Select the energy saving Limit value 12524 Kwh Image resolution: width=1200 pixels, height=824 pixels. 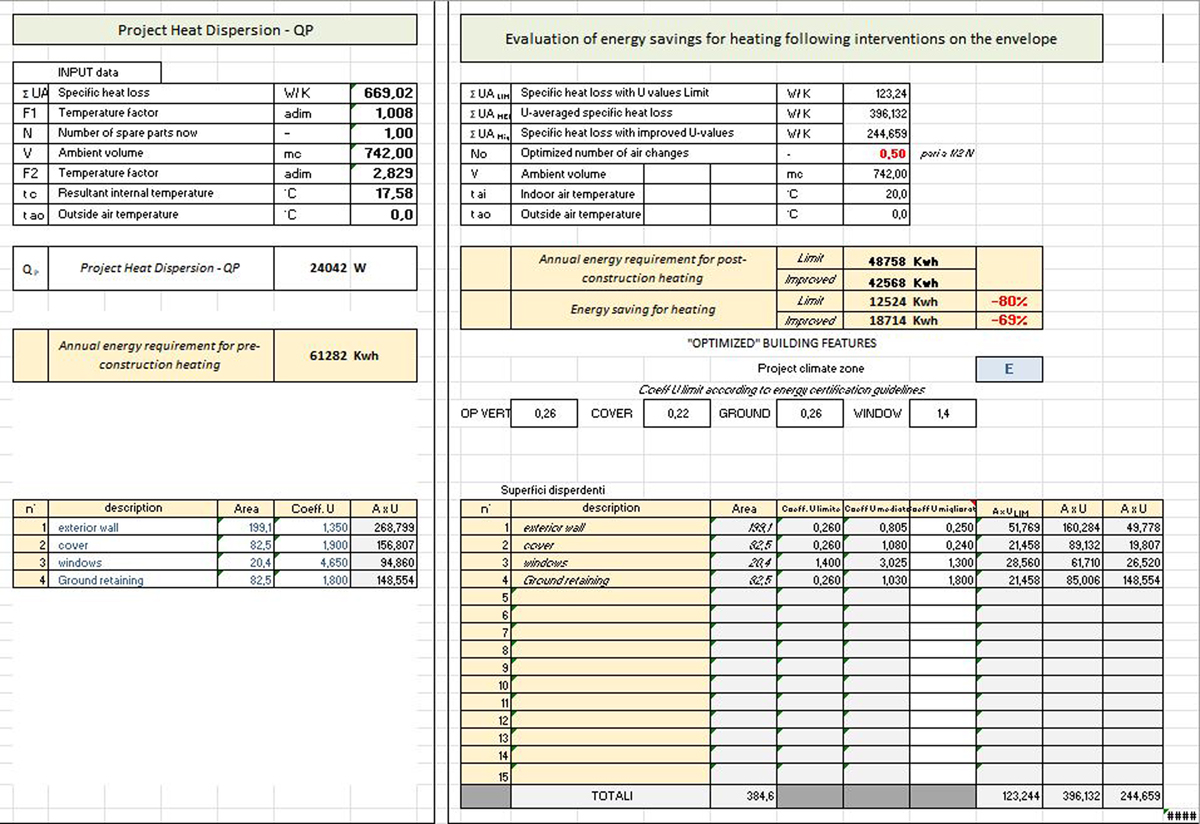[x=909, y=301]
